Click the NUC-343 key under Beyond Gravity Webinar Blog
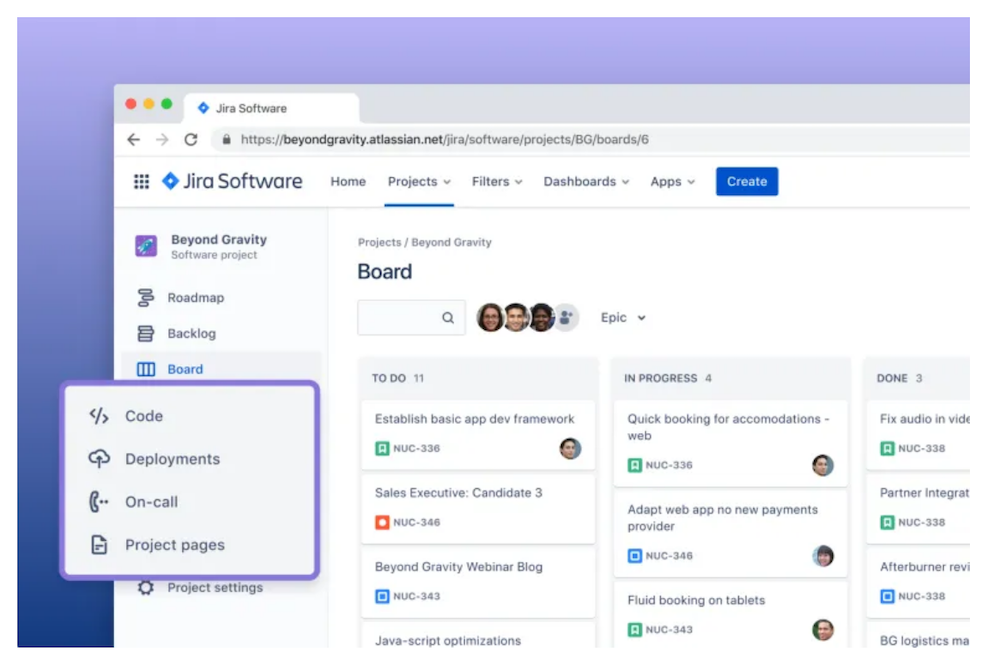Screen dimensions: 1000x658 416,596
